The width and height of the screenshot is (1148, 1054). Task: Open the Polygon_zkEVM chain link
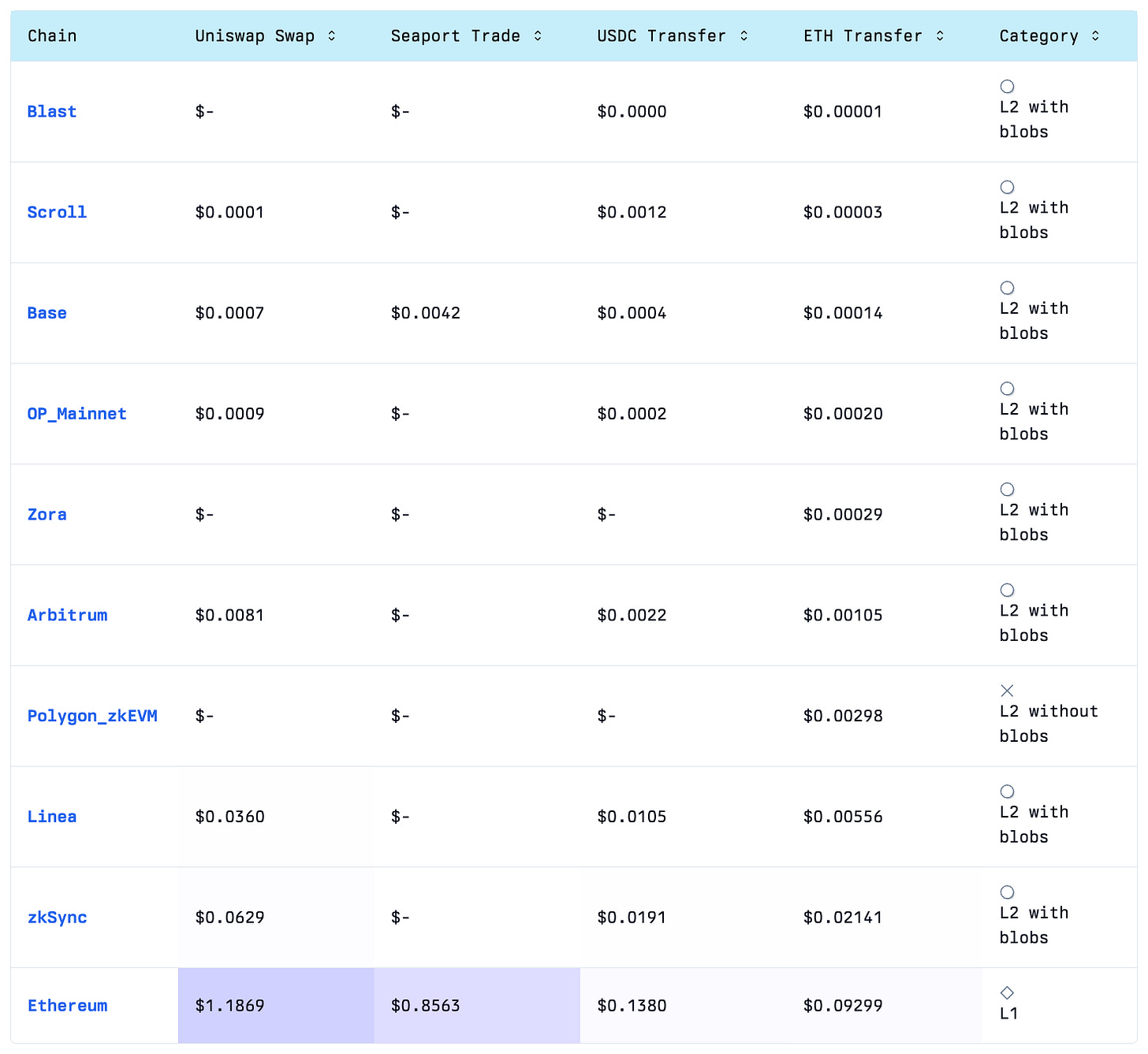(x=92, y=717)
